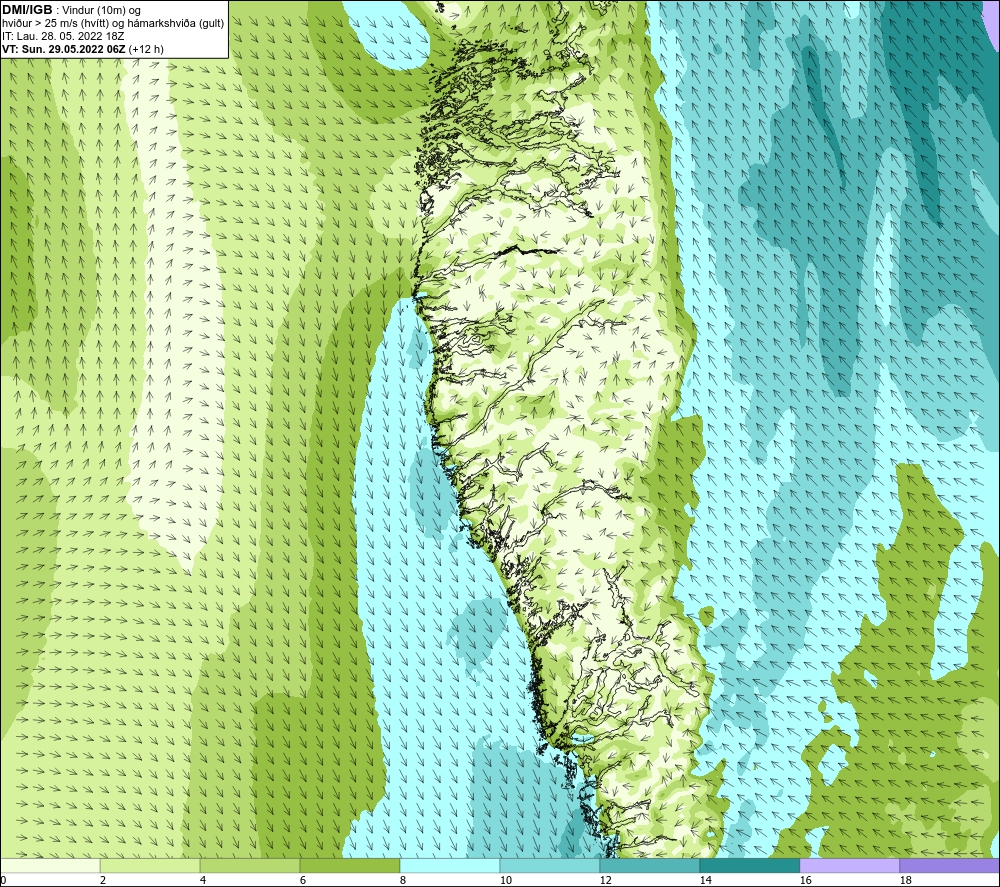Screen dimensions: 1000x887
Task: Click the legend scale label '18'
Action: coord(906,881)
